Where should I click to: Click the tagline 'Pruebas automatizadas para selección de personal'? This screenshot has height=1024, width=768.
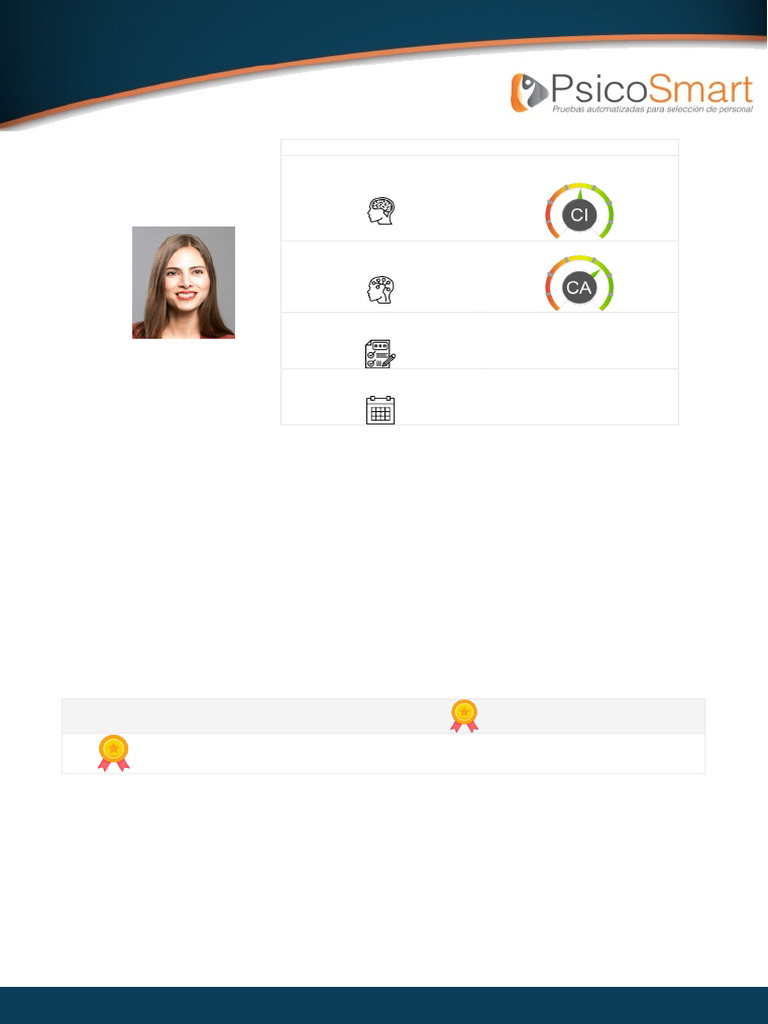652,110
